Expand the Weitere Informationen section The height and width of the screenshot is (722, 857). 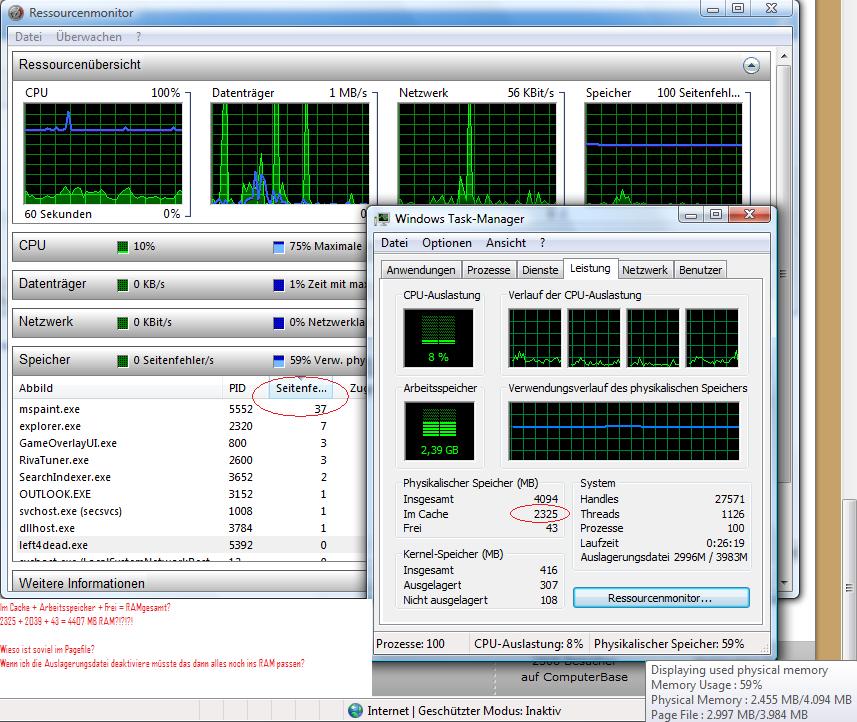189,583
